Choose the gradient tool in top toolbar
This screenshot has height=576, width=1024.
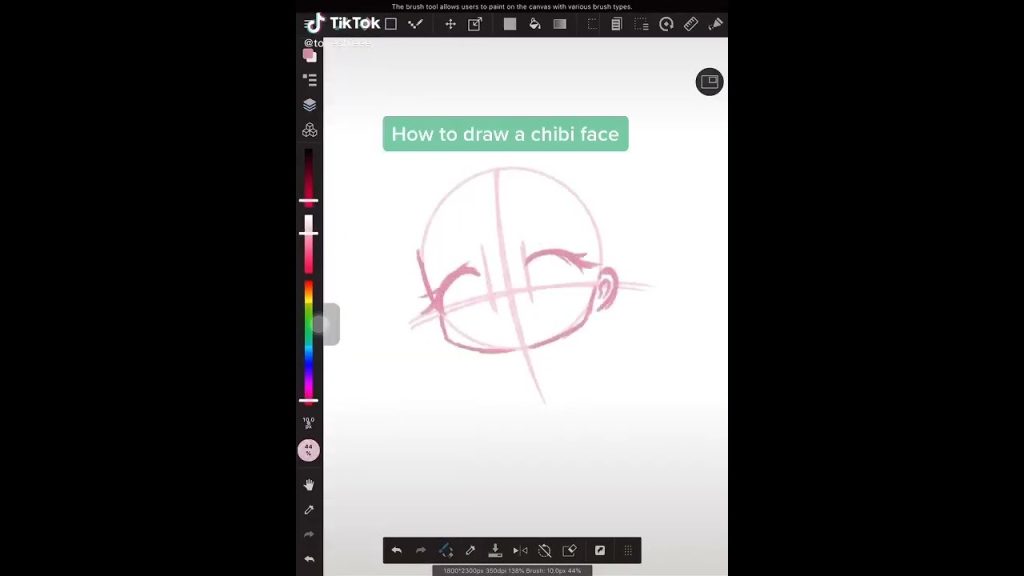click(x=560, y=24)
